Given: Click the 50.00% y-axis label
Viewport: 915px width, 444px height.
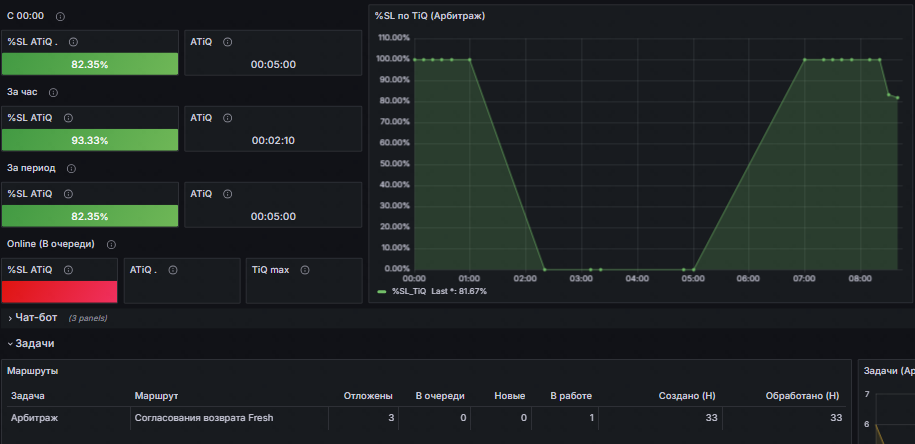Looking at the screenshot, I should pos(394,164).
